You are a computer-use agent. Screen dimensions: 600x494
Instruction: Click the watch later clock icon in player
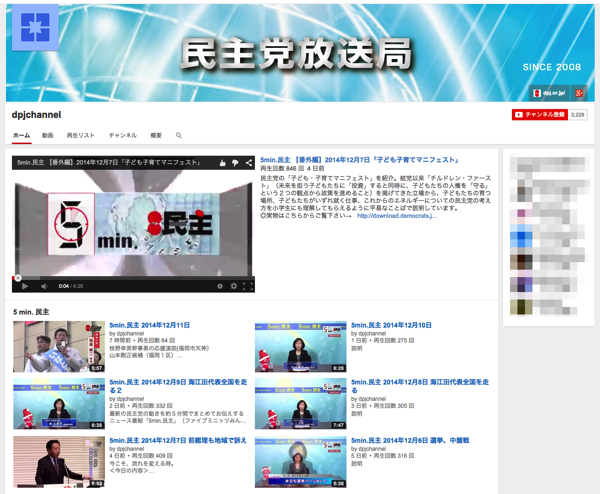click(x=220, y=286)
